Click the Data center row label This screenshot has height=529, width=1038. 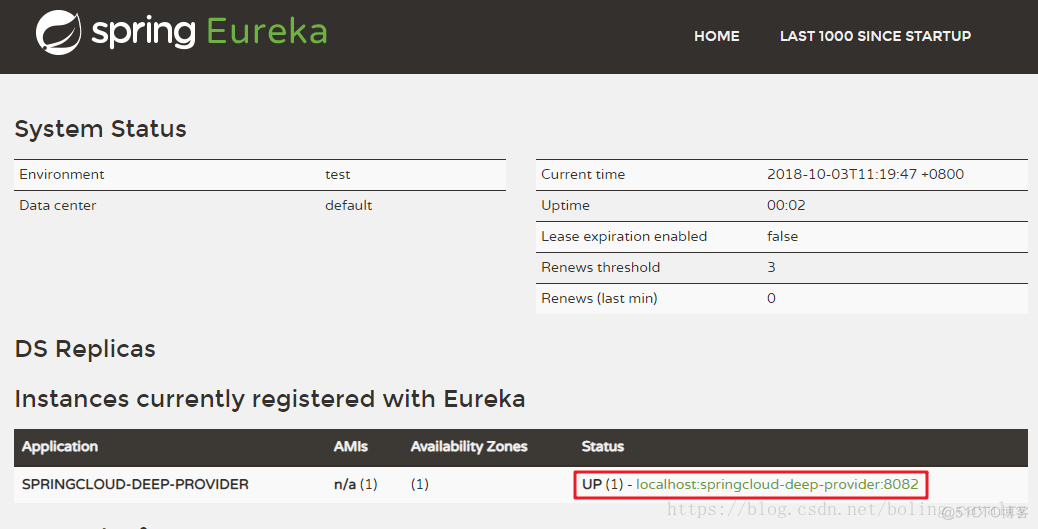click(x=58, y=205)
